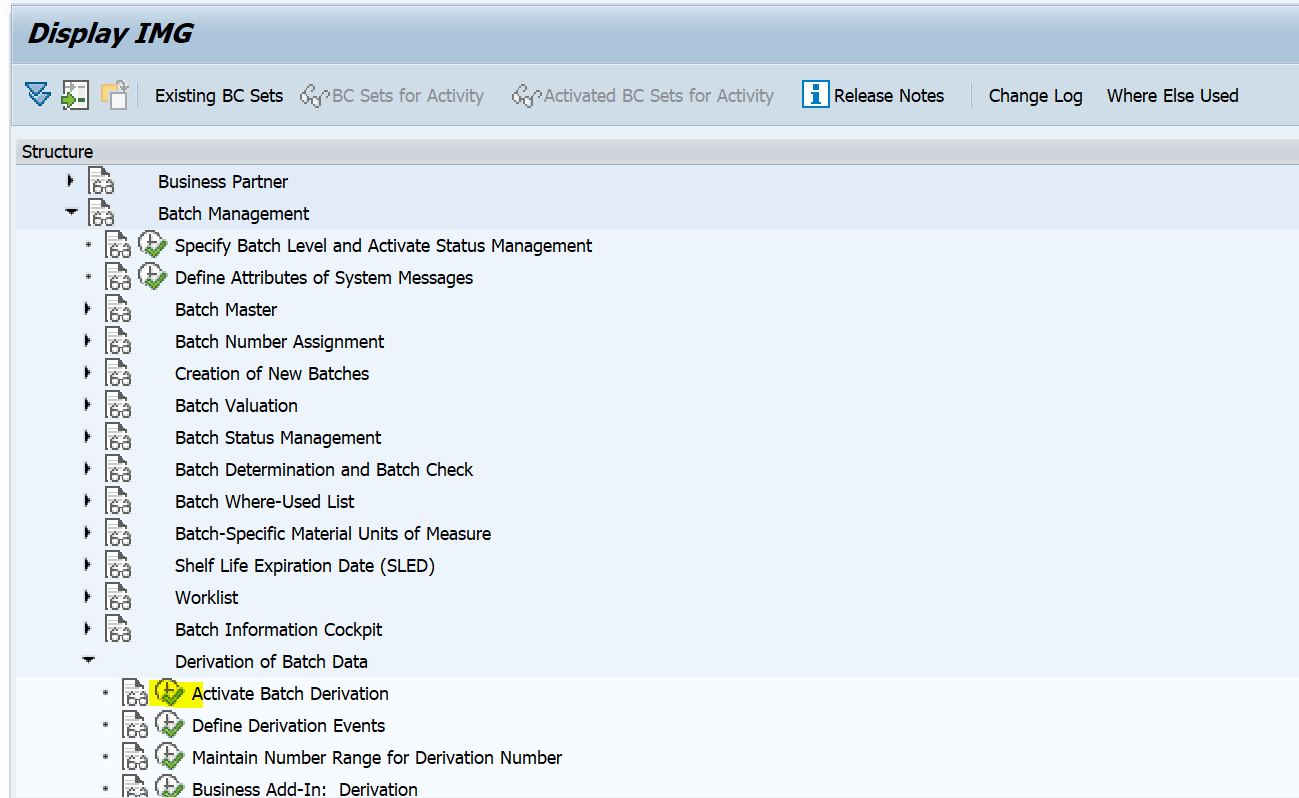1299x798 pixels.
Task: Execute Define Derivation Events activity
Action: 169,724
